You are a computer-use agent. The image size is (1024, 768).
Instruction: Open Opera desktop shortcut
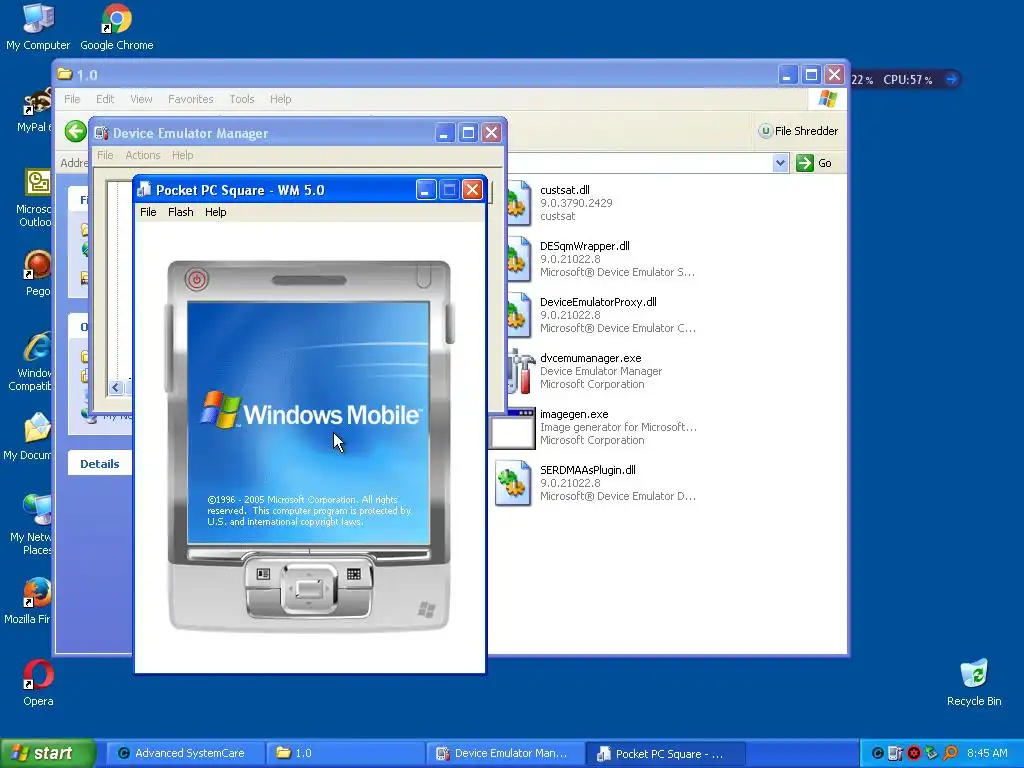(38, 683)
